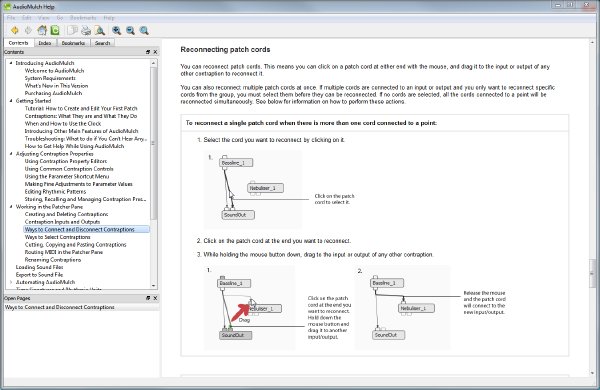Open Cutting, Copying and Pasting Contraptions
This screenshot has height=390, width=600.
[75, 245]
